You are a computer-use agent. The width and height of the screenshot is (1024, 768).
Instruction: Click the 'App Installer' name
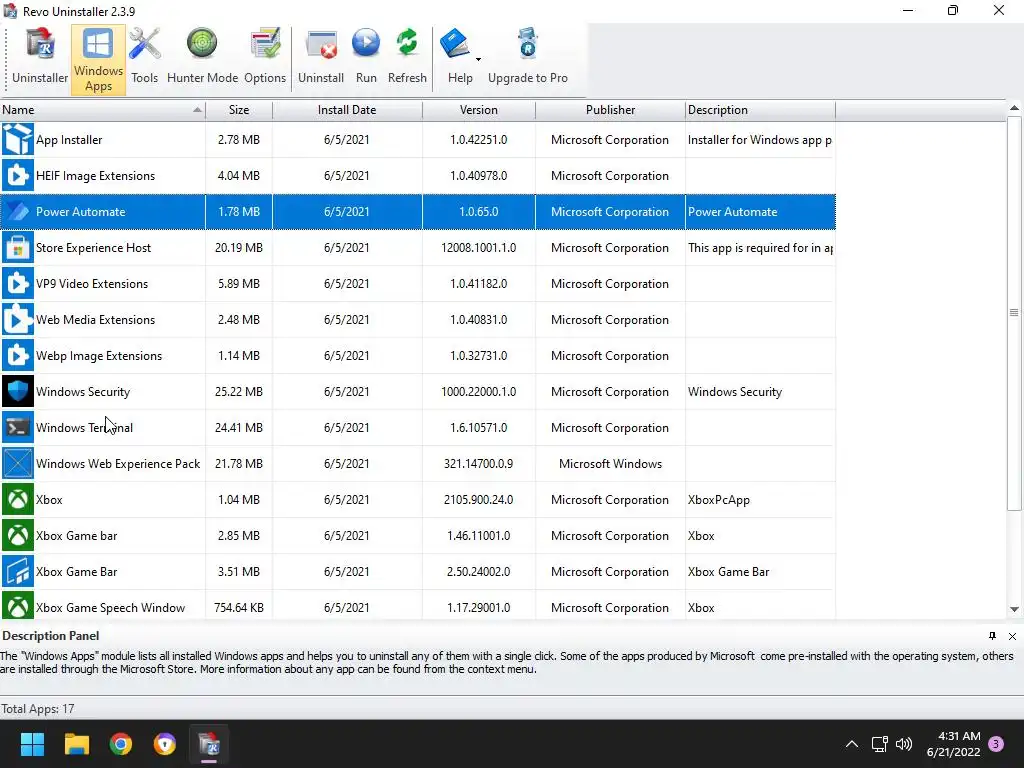pos(69,140)
